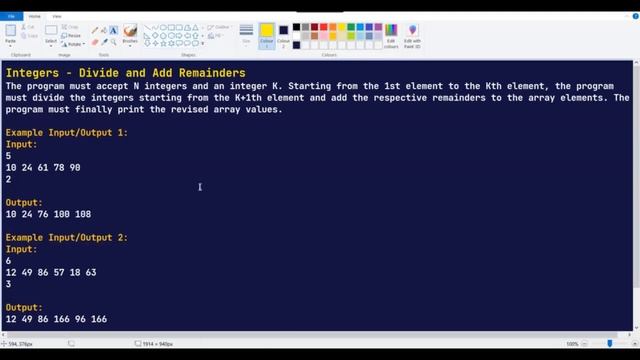
Task: Open the shape Fill dropdown
Action: click(x=215, y=36)
